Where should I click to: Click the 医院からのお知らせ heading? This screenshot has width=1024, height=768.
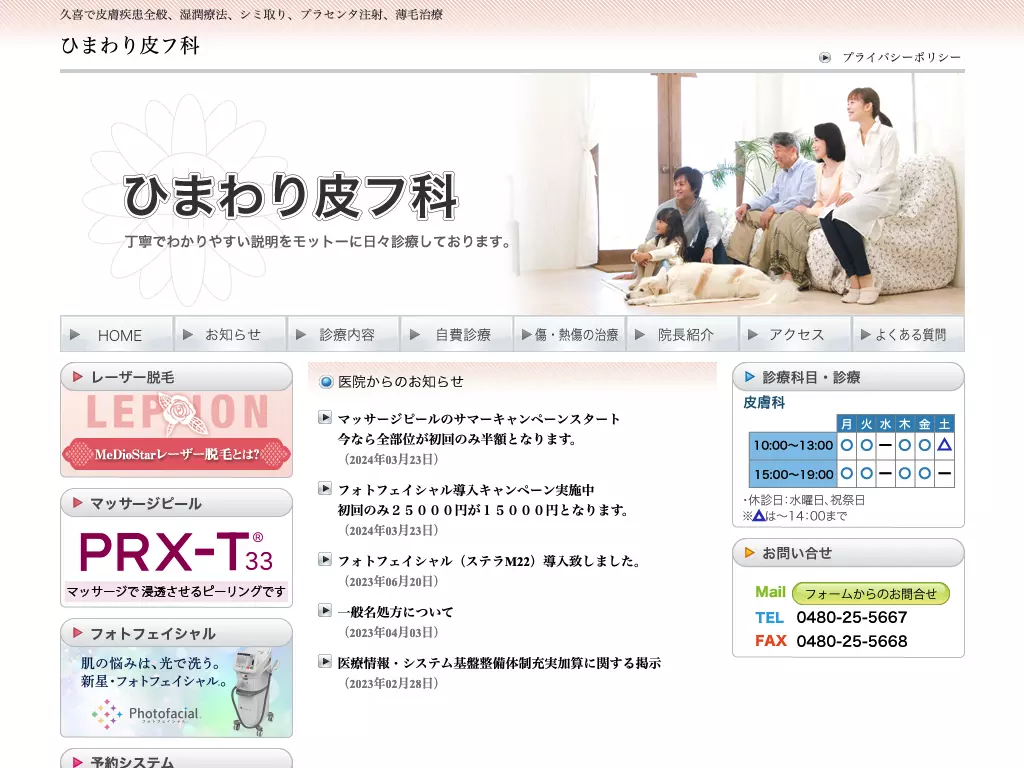(400, 381)
